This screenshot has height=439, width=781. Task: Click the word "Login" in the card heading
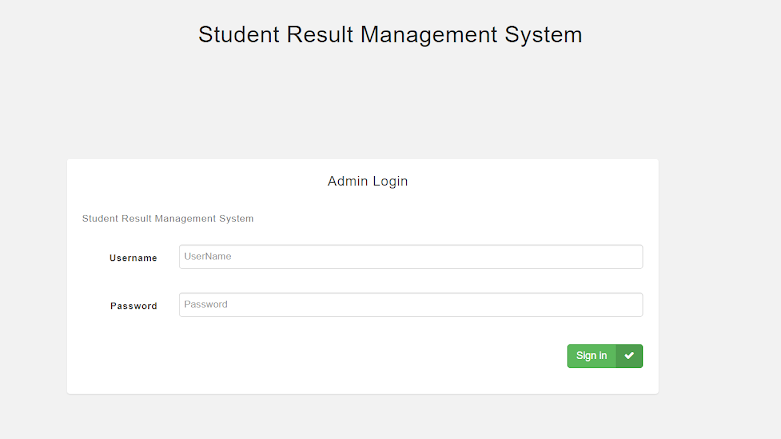[390, 182]
